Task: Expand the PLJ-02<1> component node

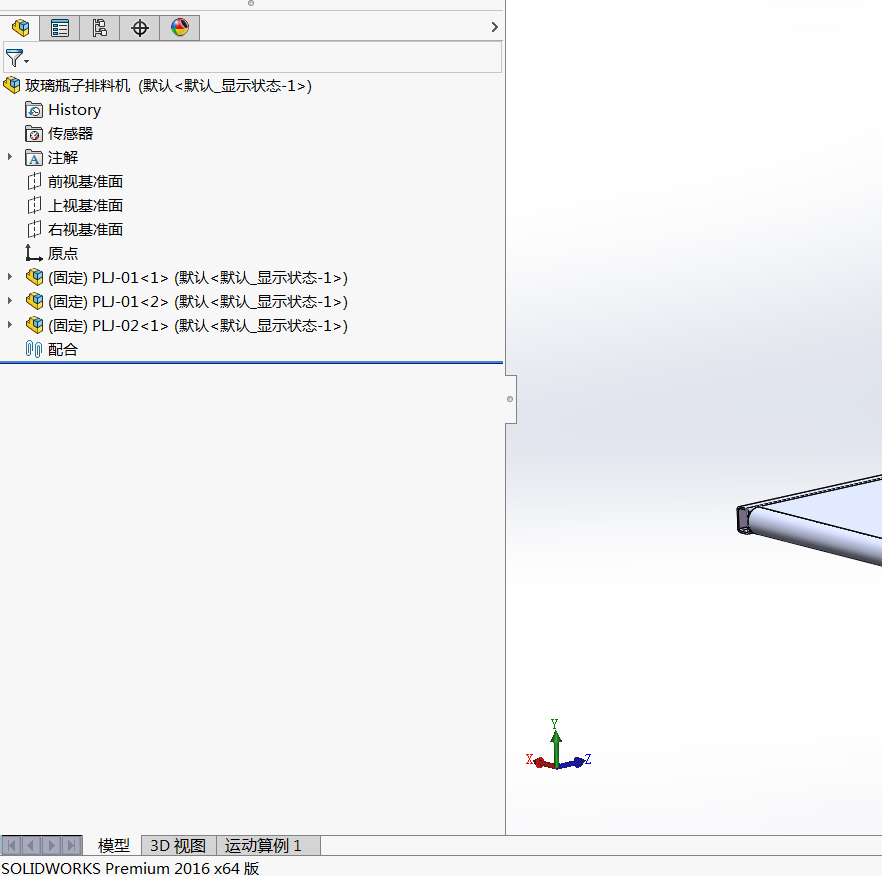Action: click(10, 325)
